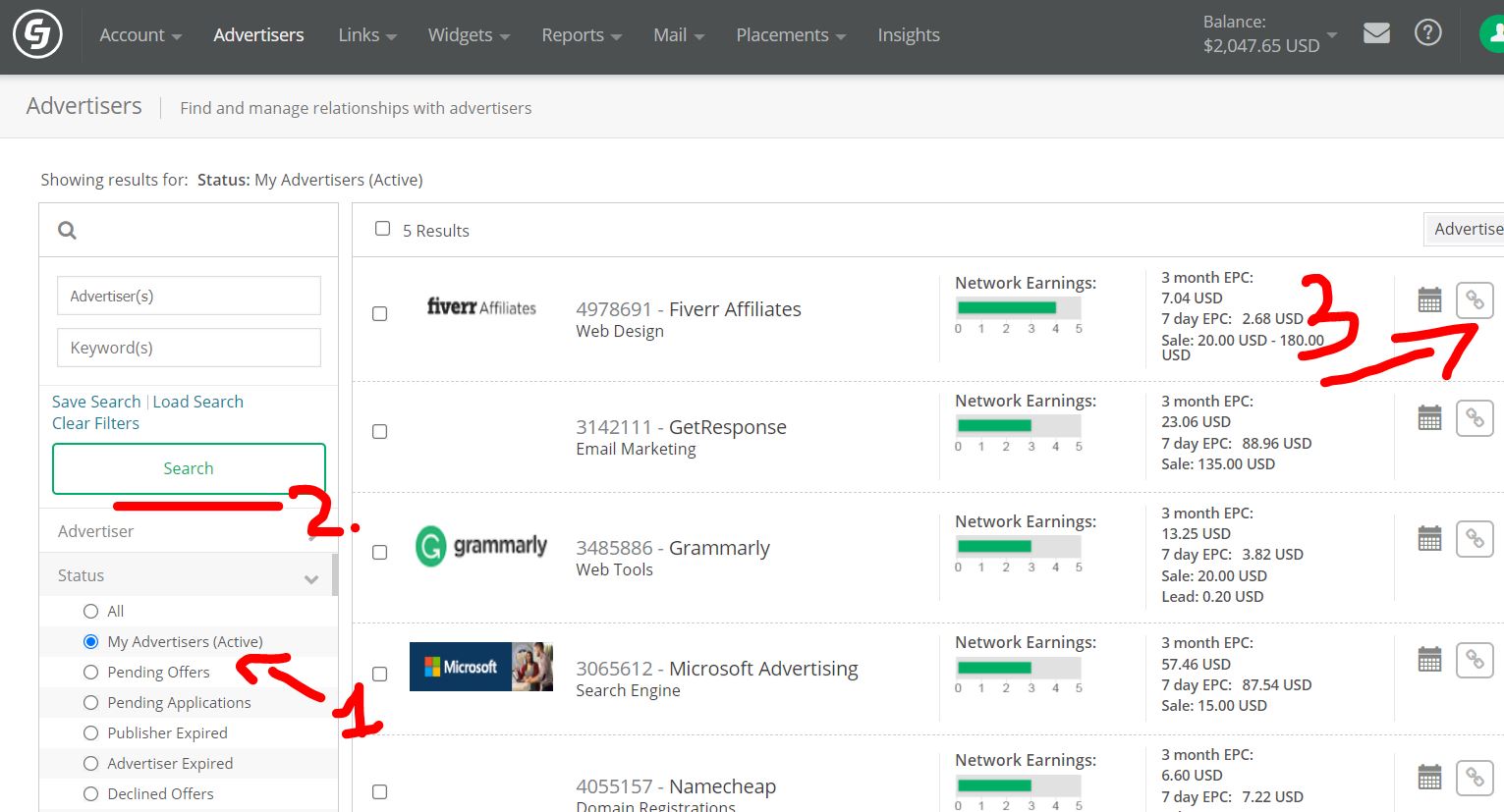1504x812 pixels.
Task: Click get links icon for Fiverr Affiliates
Action: click(1475, 300)
